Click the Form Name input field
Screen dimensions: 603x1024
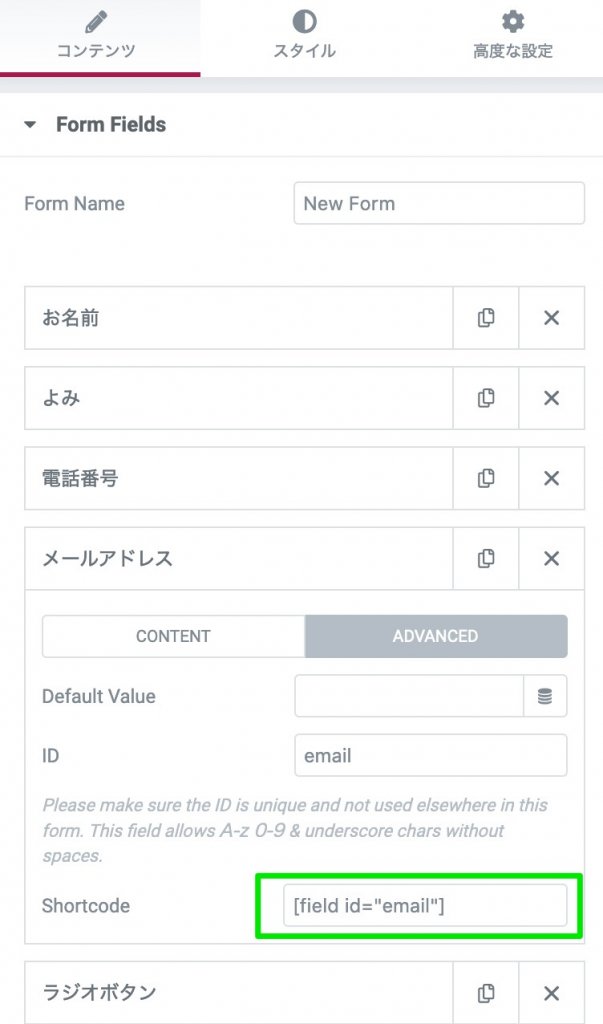(438, 203)
